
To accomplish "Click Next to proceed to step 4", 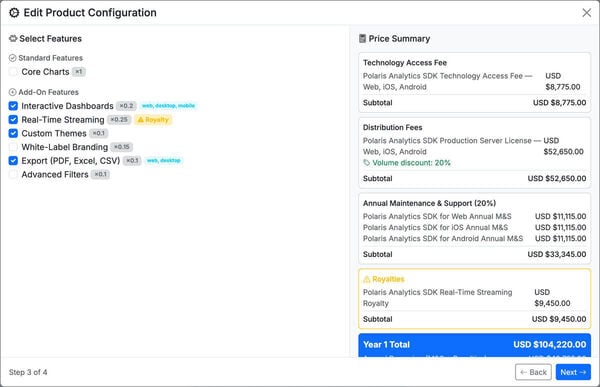I will click(573, 372).
